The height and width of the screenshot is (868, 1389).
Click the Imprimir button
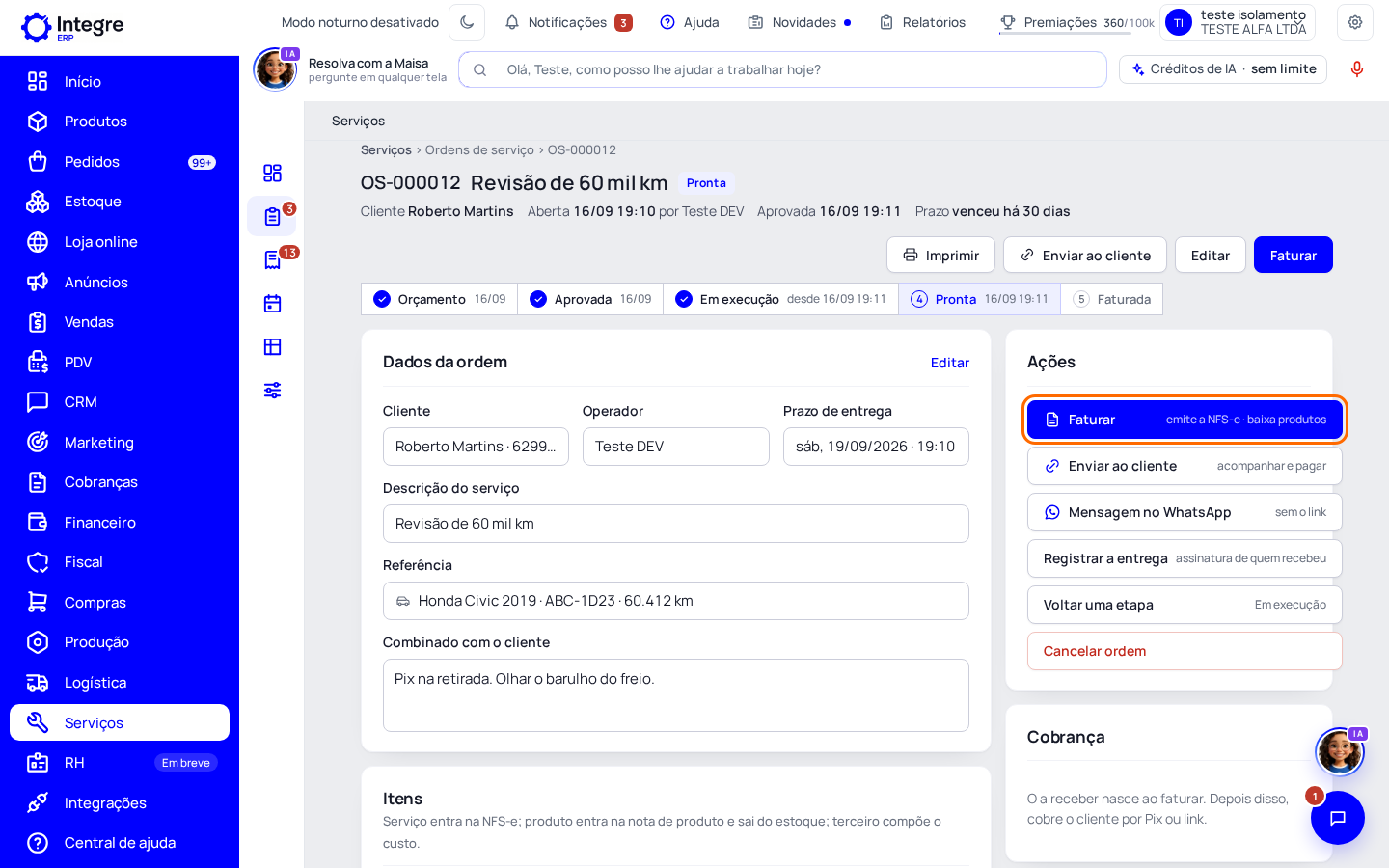point(940,255)
